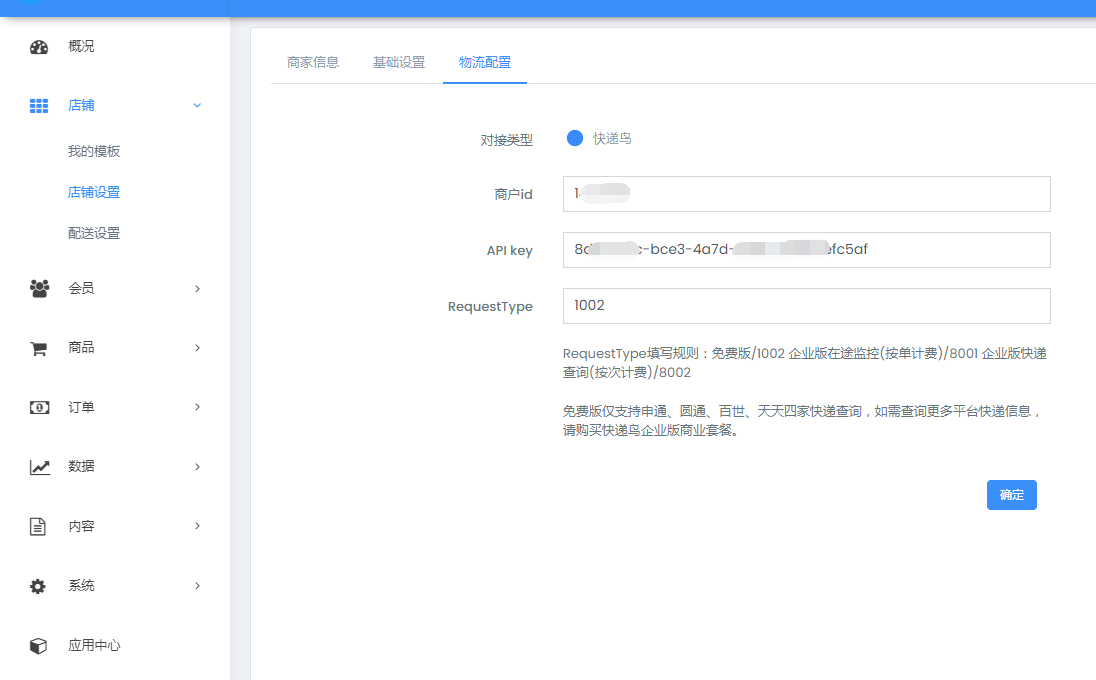The height and width of the screenshot is (680, 1096).
Task: Open the 基础设置 tab
Action: [399, 62]
